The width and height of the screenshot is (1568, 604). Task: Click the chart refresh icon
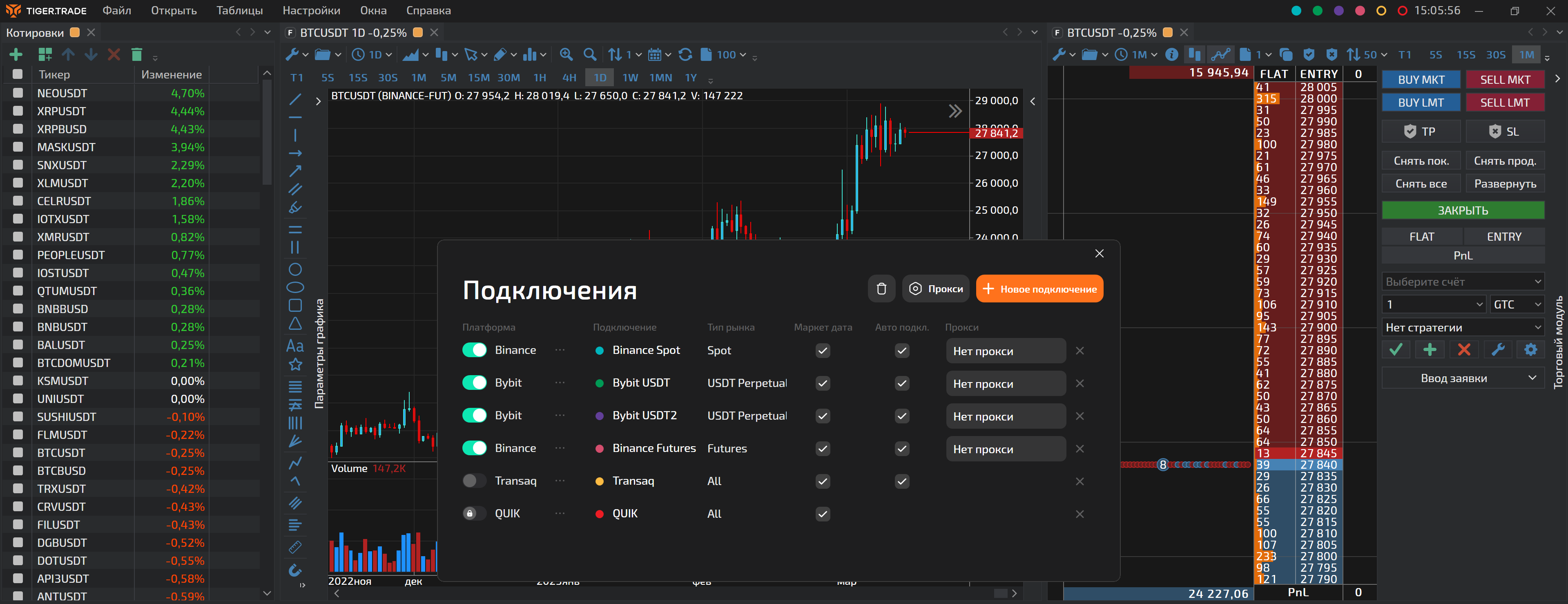point(685,55)
